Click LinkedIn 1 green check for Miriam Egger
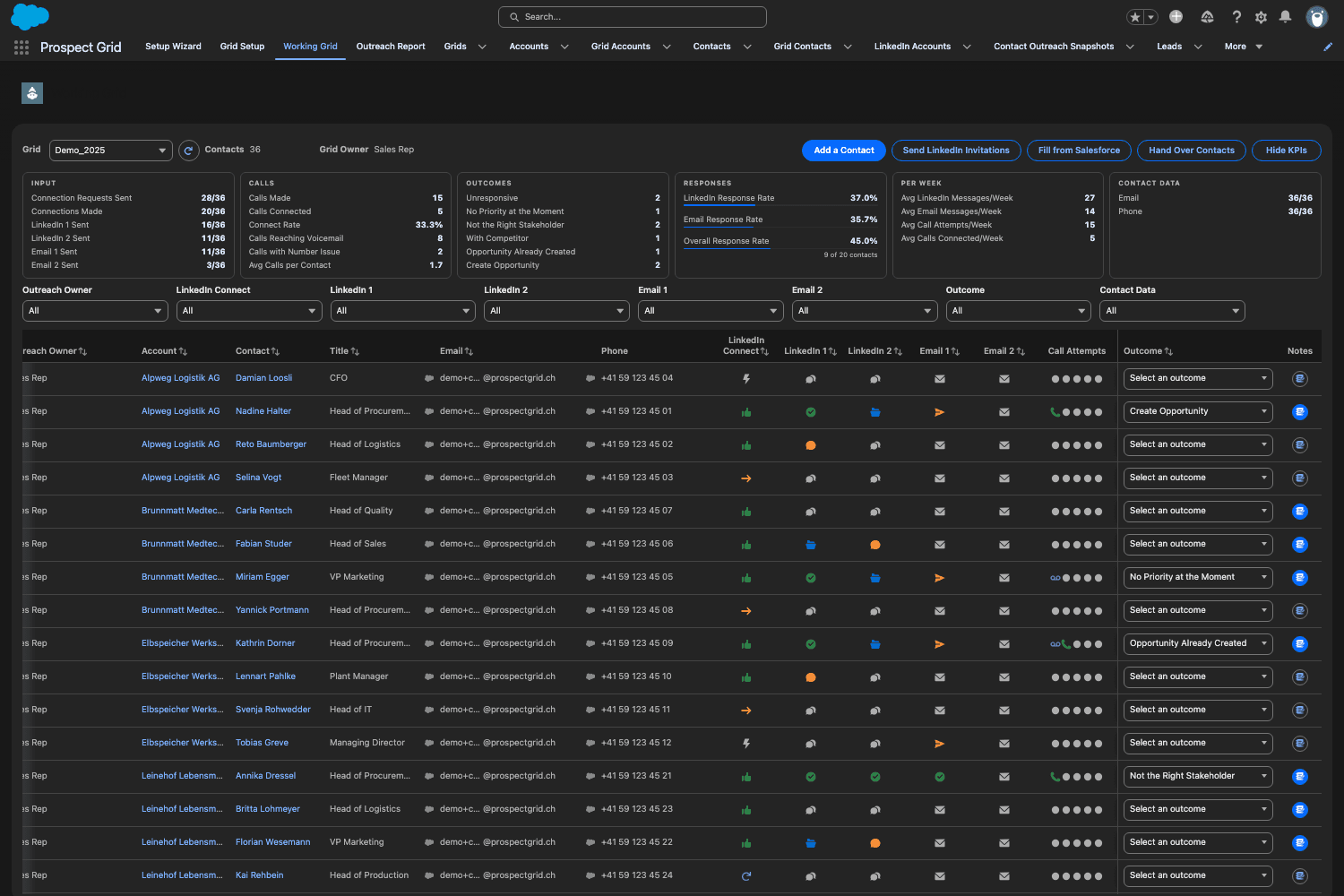The height and width of the screenshot is (896, 1344). [x=811, y=578]
